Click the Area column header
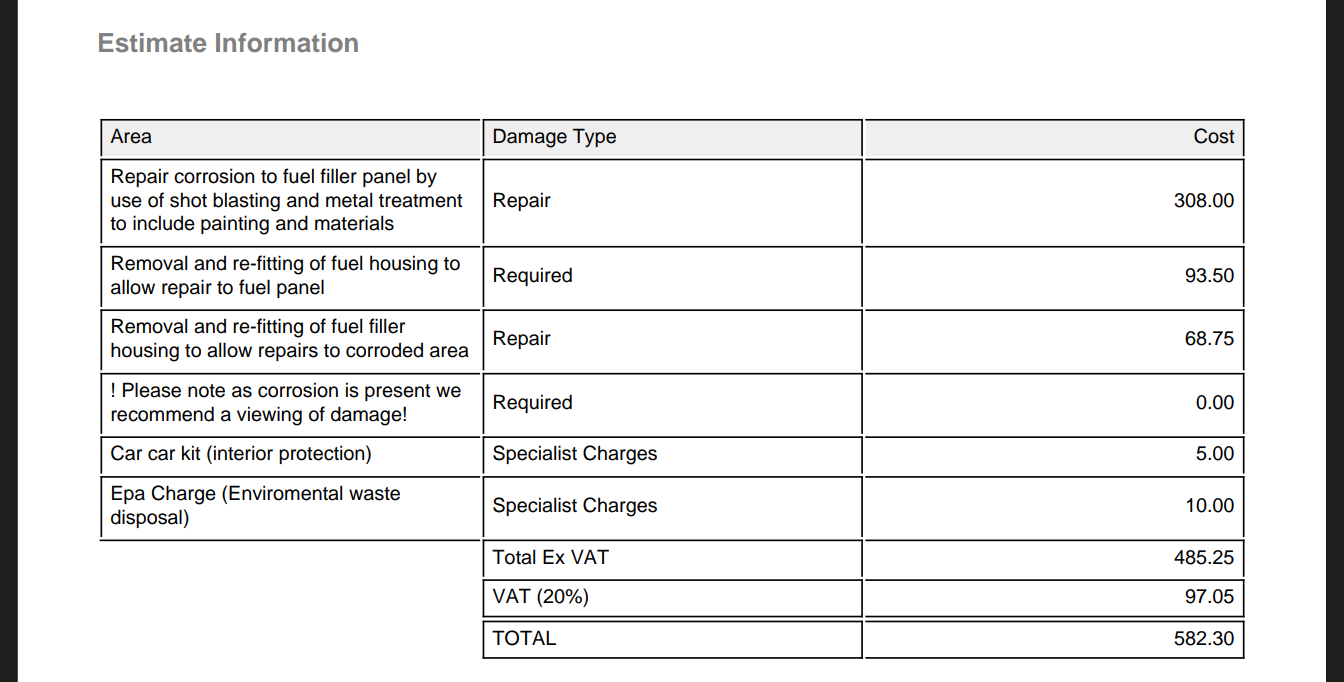This screenshot has width=1344, height=682. point(131,137)
